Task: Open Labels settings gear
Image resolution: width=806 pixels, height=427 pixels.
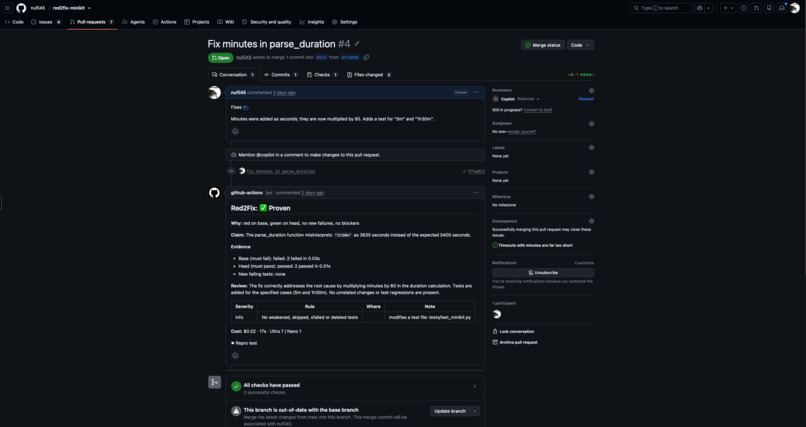Action: [591, 147]
